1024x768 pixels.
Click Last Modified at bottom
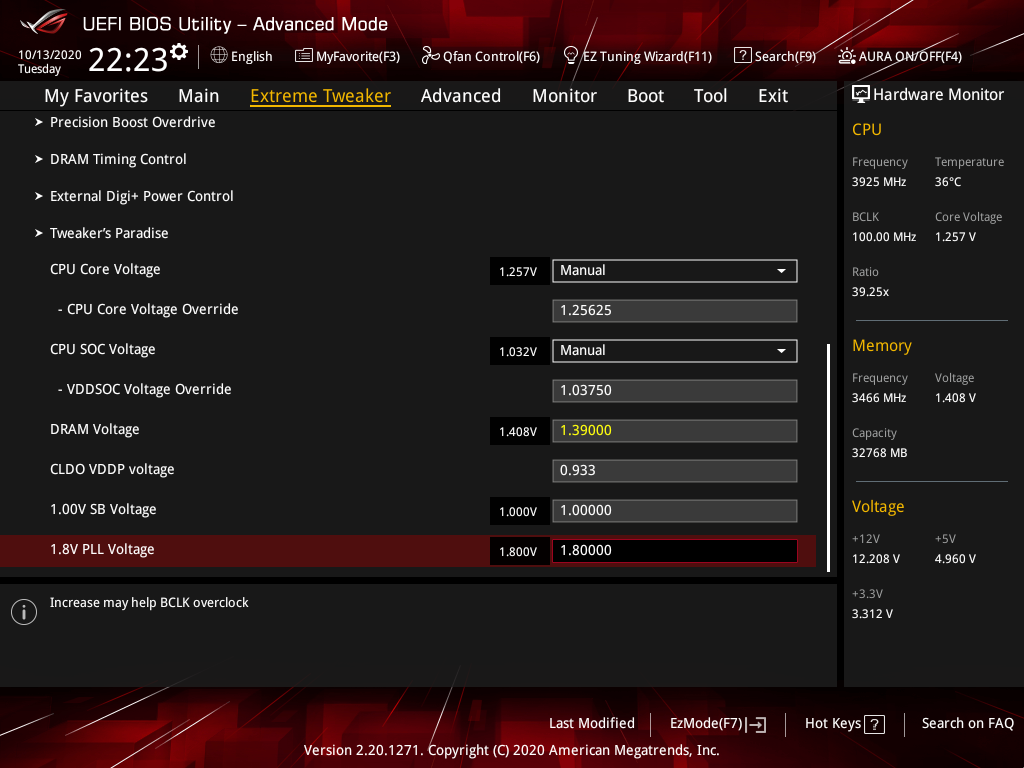coord(592,723)
